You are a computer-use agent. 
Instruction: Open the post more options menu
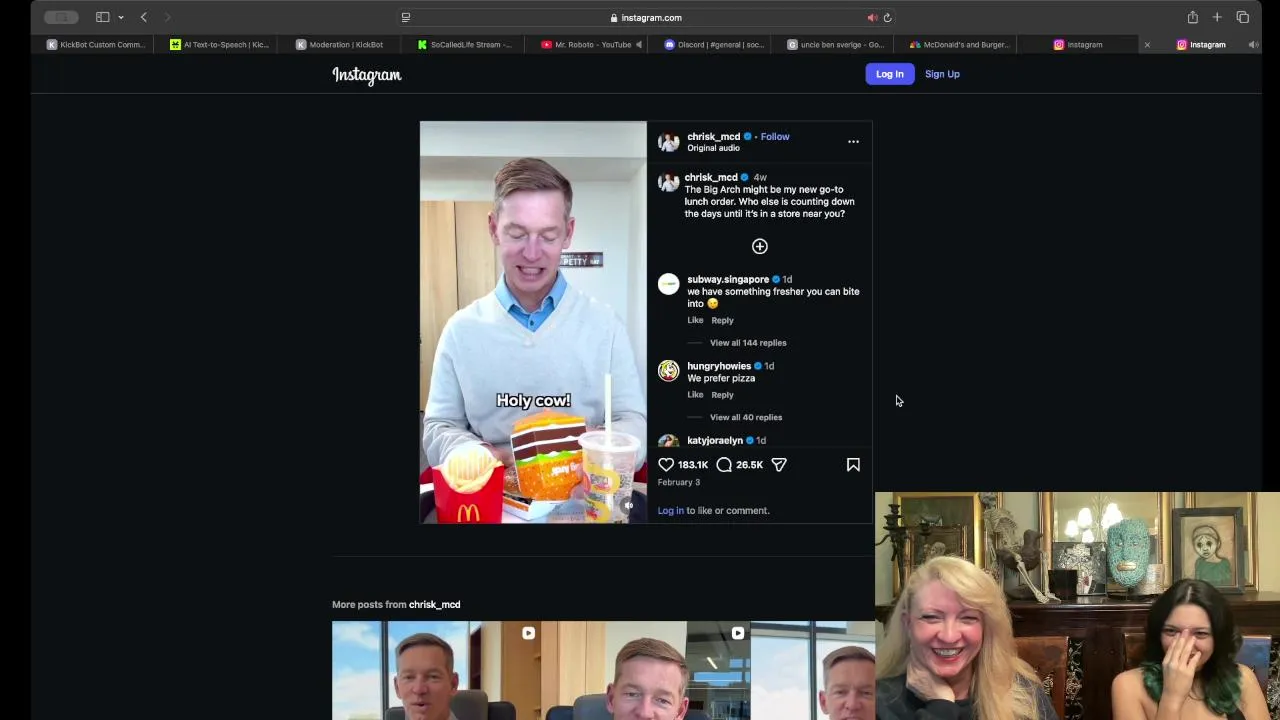(853, 142)
